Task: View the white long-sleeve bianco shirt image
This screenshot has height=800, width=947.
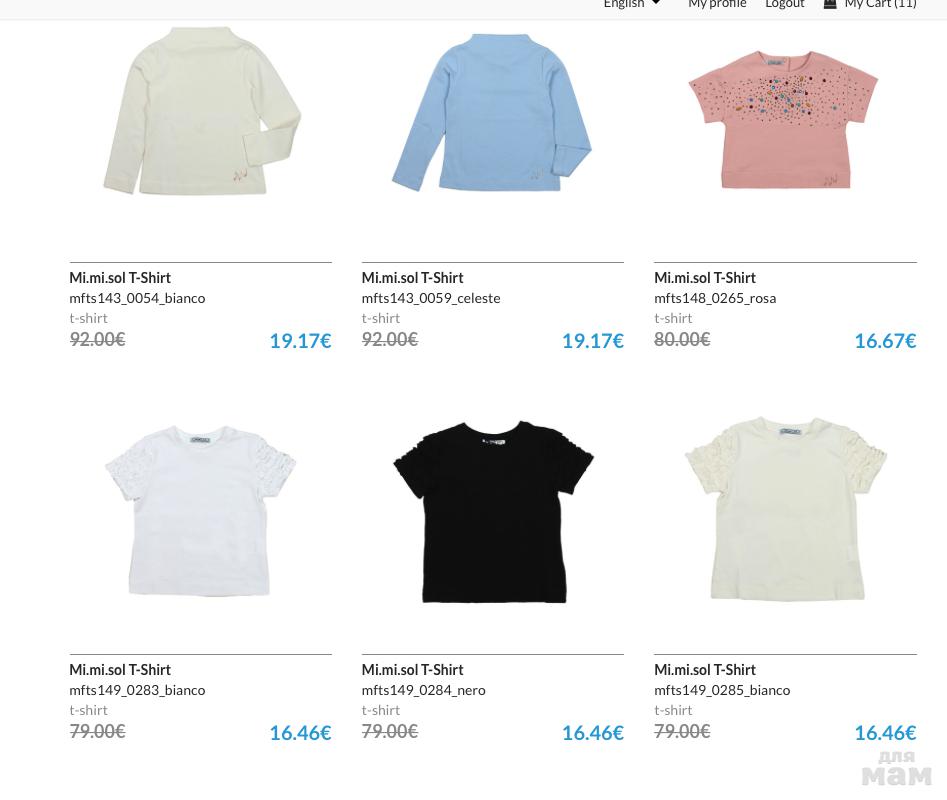Action: (202, 111)
